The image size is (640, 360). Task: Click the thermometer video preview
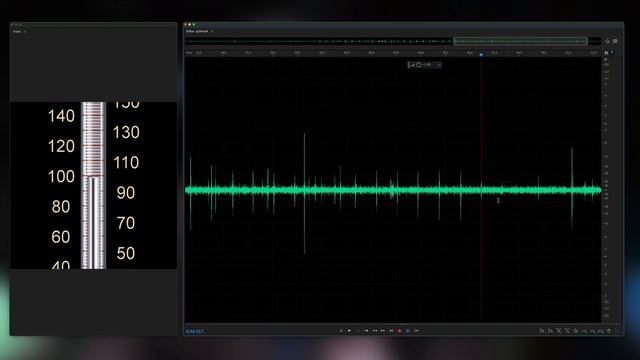pyautogui.click(x=93, y=185)
